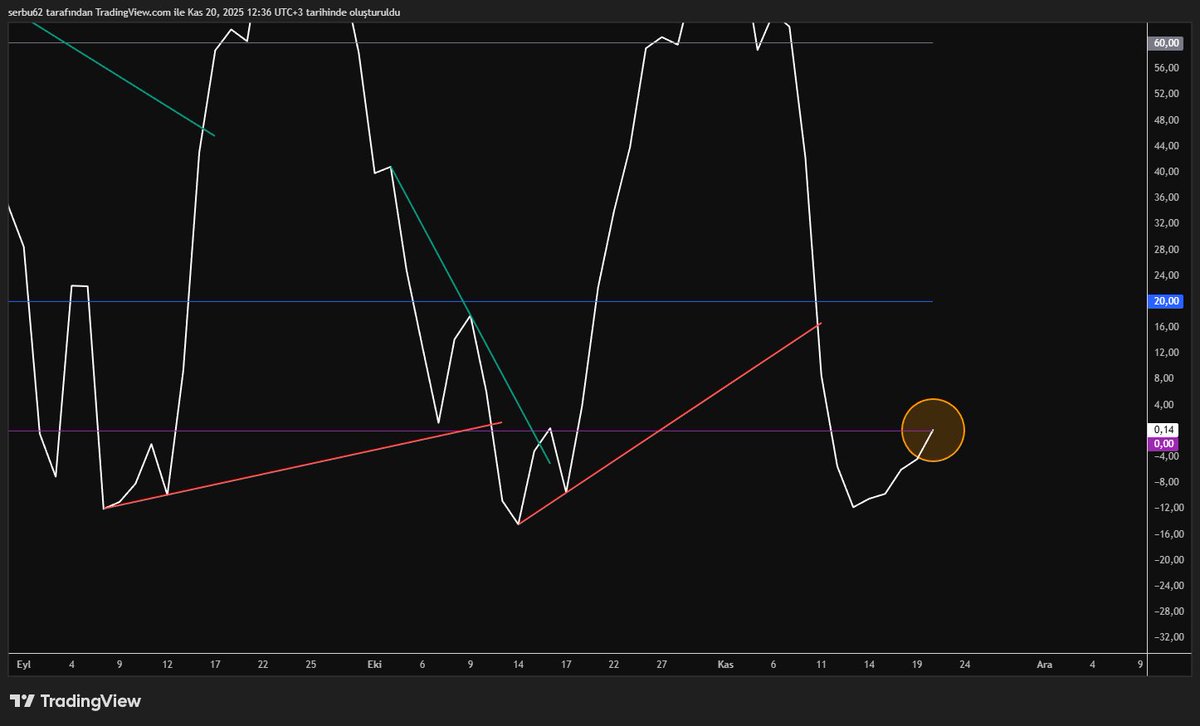
Task: Select the 16,00 axis value
Action: click(x=1164, y=327)
